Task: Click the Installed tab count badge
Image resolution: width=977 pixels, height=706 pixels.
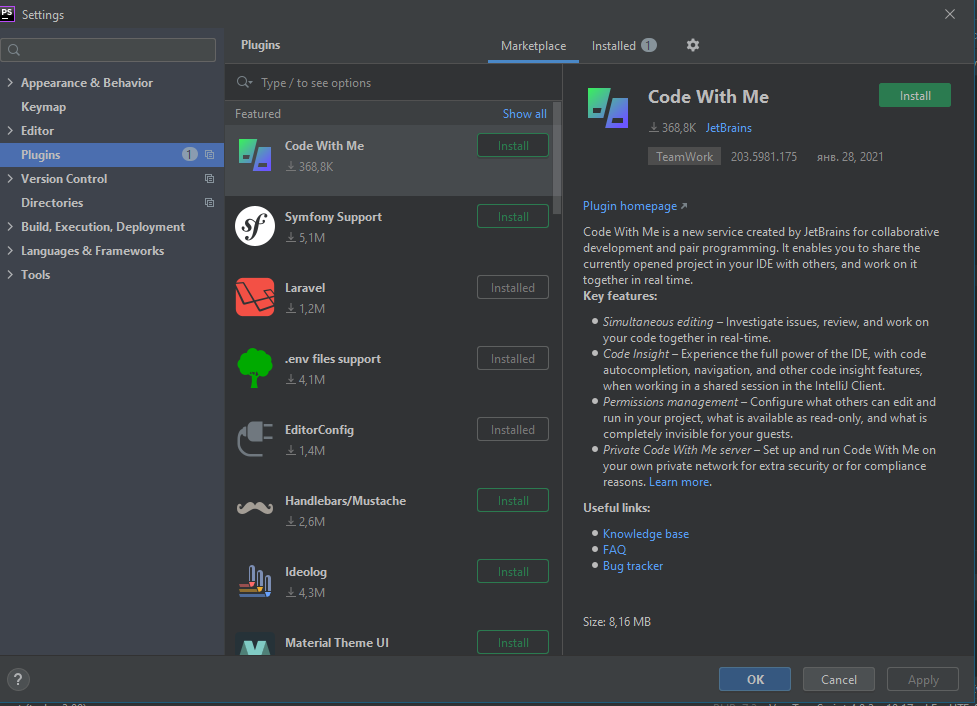Action: (x=649, y=45)
